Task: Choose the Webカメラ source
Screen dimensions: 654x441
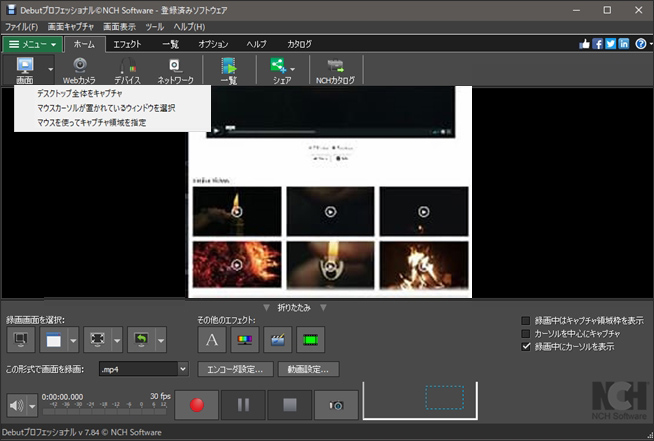Action: [x=79, y=71]
